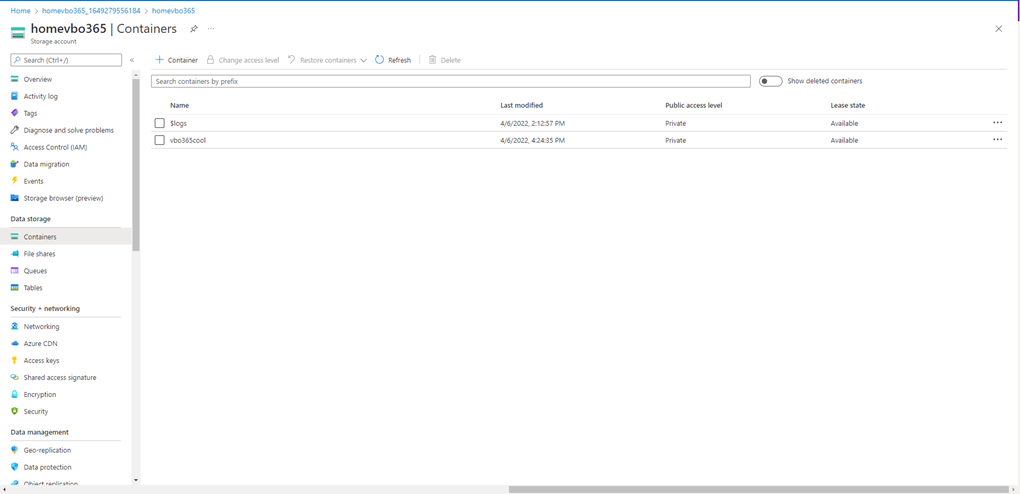Click the Access Control (IAM) icon
This screenshot has height=494, width=1020.
pyautogui.click(x=14, y=147)
